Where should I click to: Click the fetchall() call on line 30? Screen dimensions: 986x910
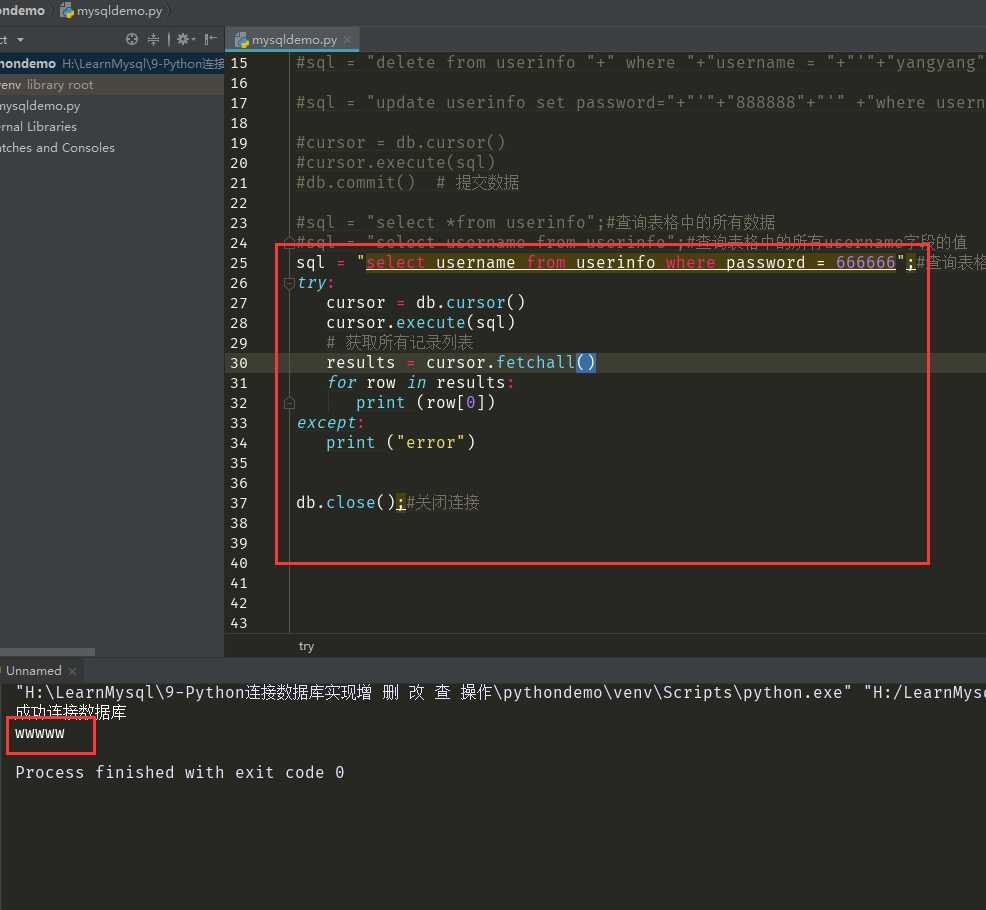tap(545, 362)
